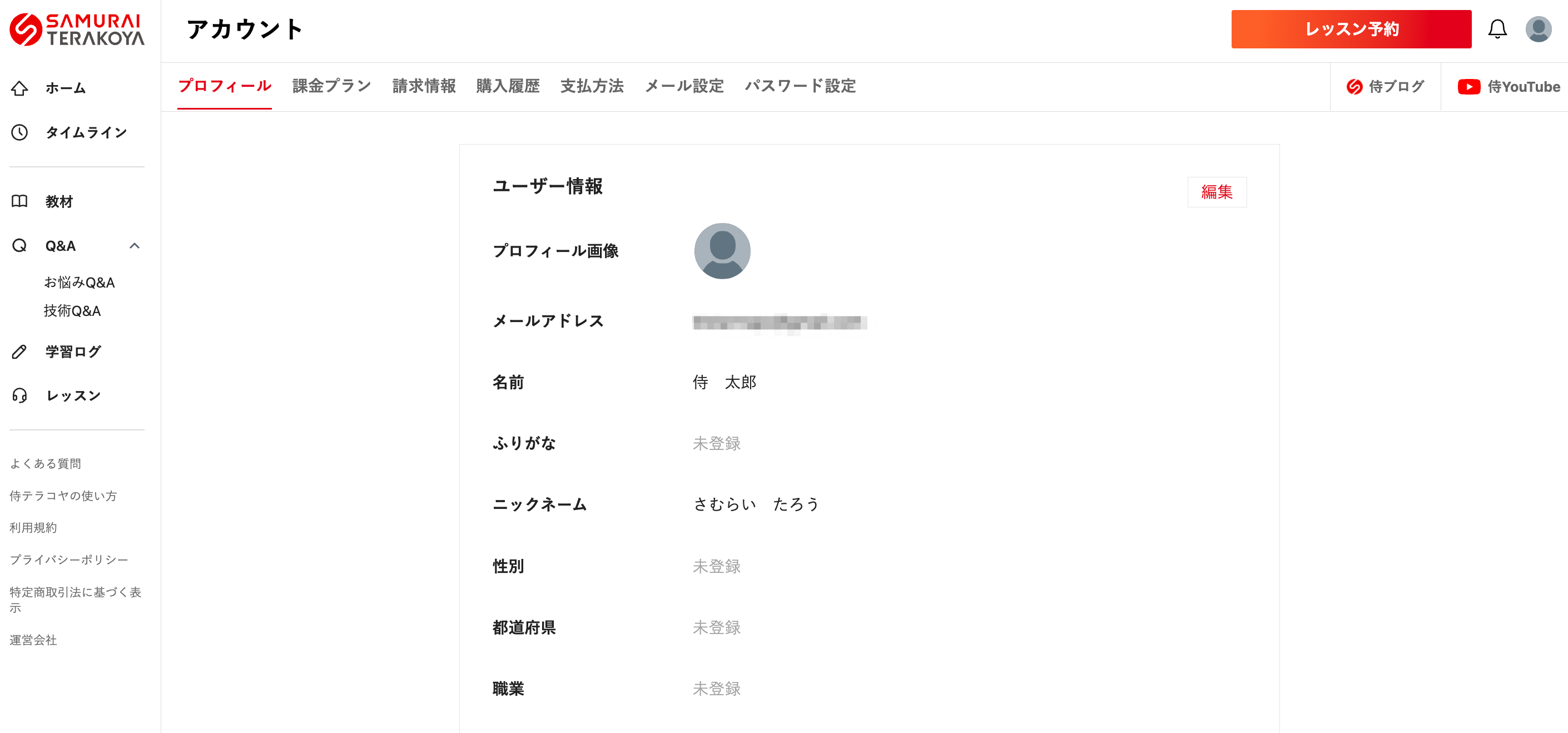1568x733 pixels.
Task: Click the notification bell icon
Action: pos(1497,28)
